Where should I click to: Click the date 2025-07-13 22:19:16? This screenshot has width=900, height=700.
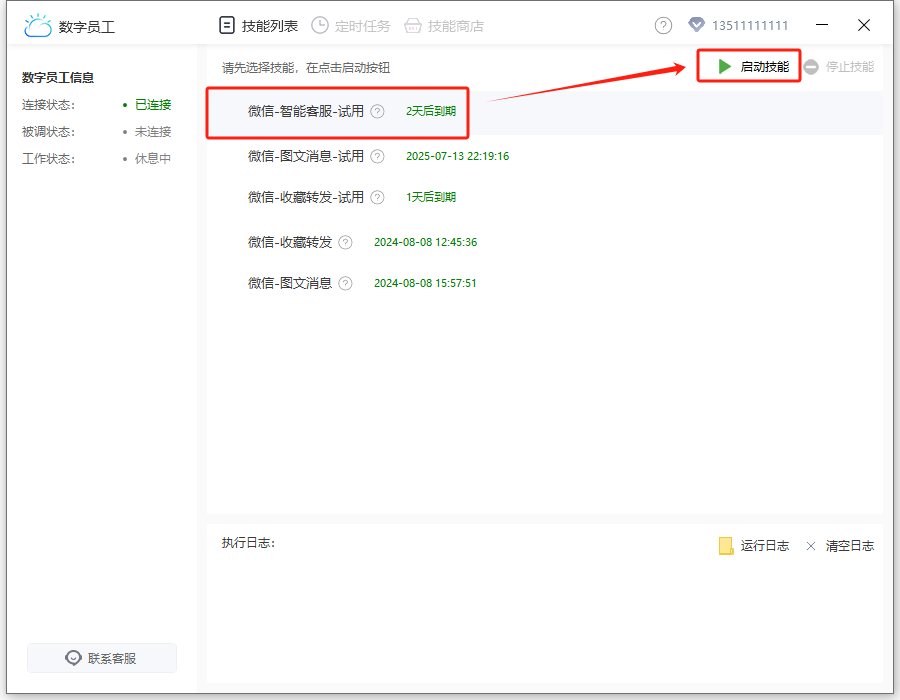tap(457, 156)
